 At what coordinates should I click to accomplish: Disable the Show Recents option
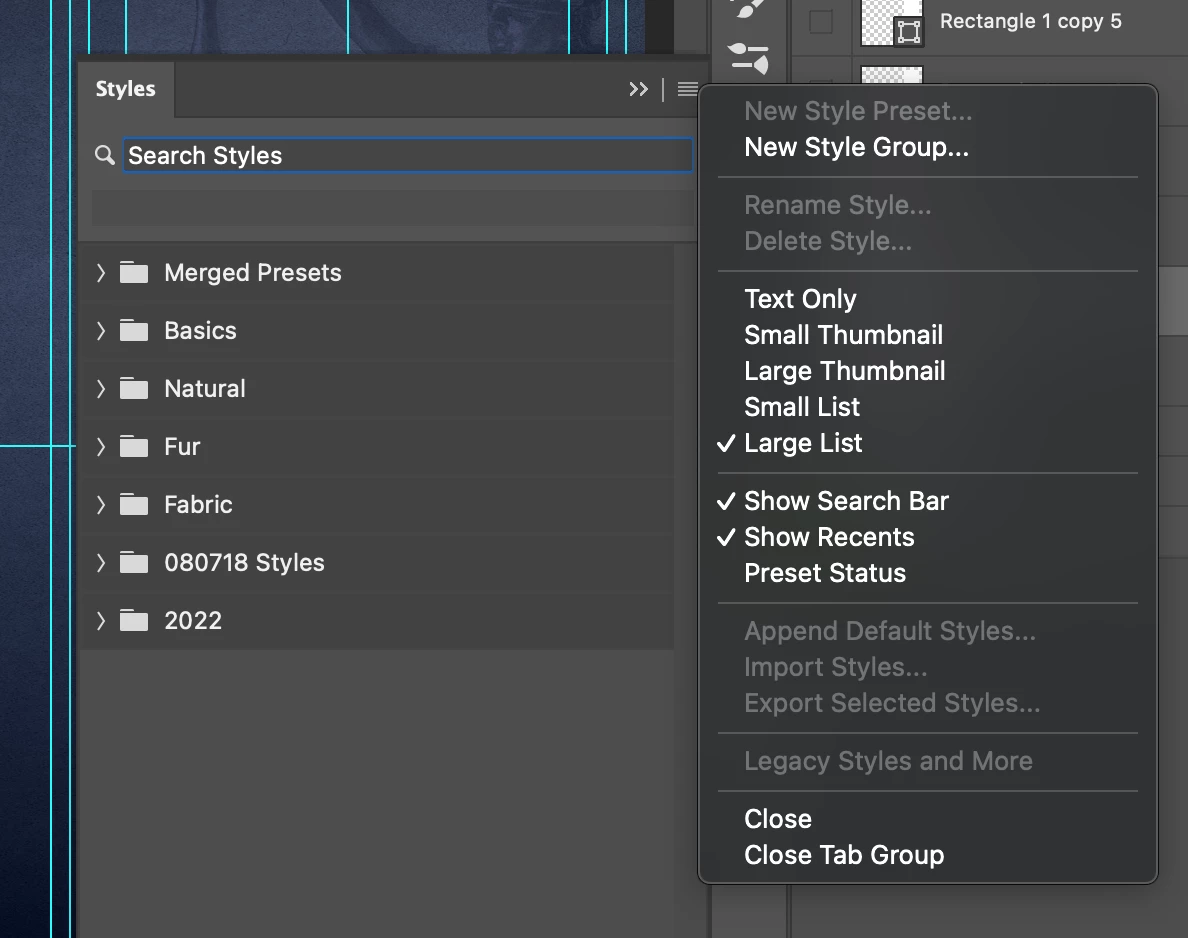829,537
